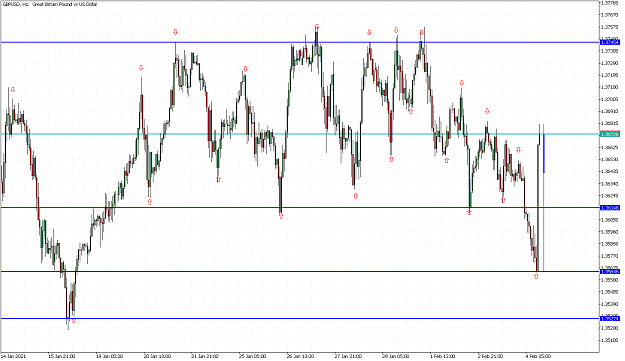This screenshot has width=625, height=361.
Task: Click the blue price tag of the lowest horizontal line
Action: [x=610, y=319]
